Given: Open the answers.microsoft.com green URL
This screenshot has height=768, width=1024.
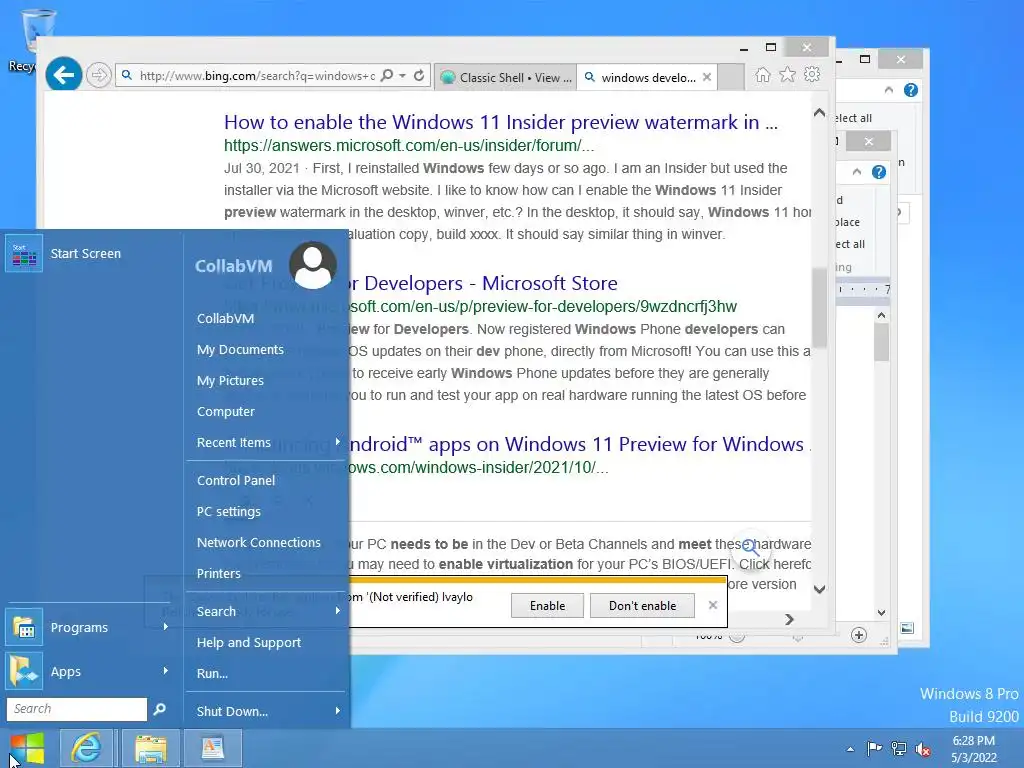Looking at the screenshot, I should (x=409, y=145).
